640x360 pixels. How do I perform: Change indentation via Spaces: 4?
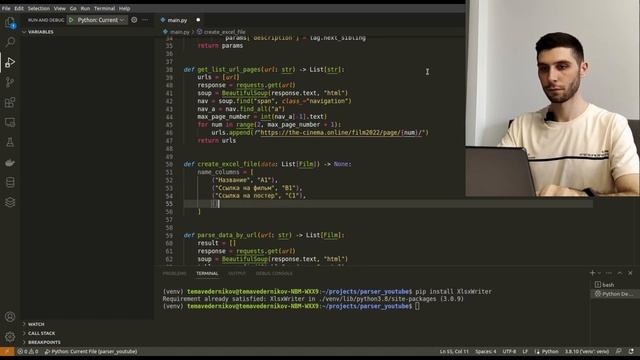[485, 351]
